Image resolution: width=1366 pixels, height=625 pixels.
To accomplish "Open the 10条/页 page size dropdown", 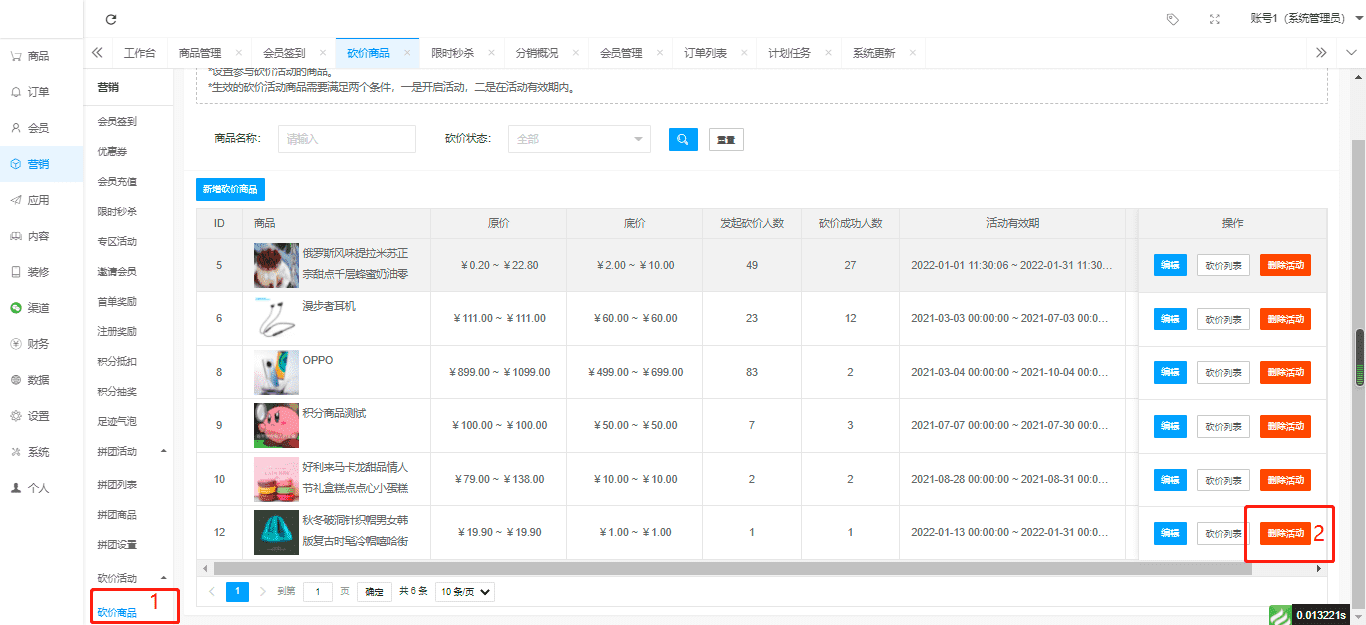I will tap(465, 592).
